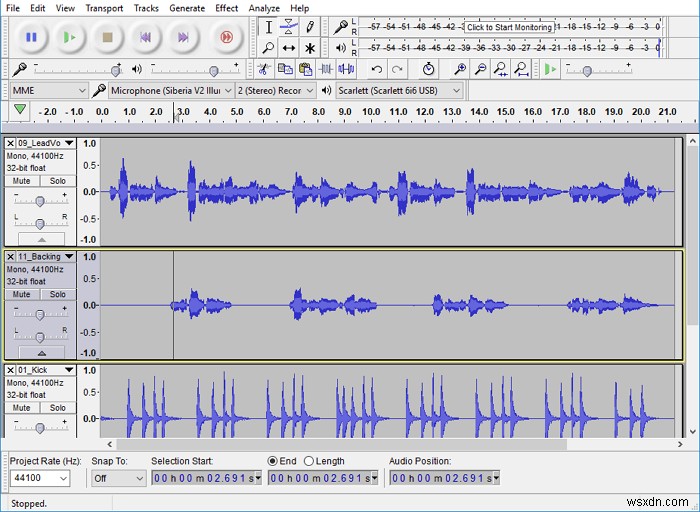Open the 09_LeadVo track menu arrow

[69, 143]
